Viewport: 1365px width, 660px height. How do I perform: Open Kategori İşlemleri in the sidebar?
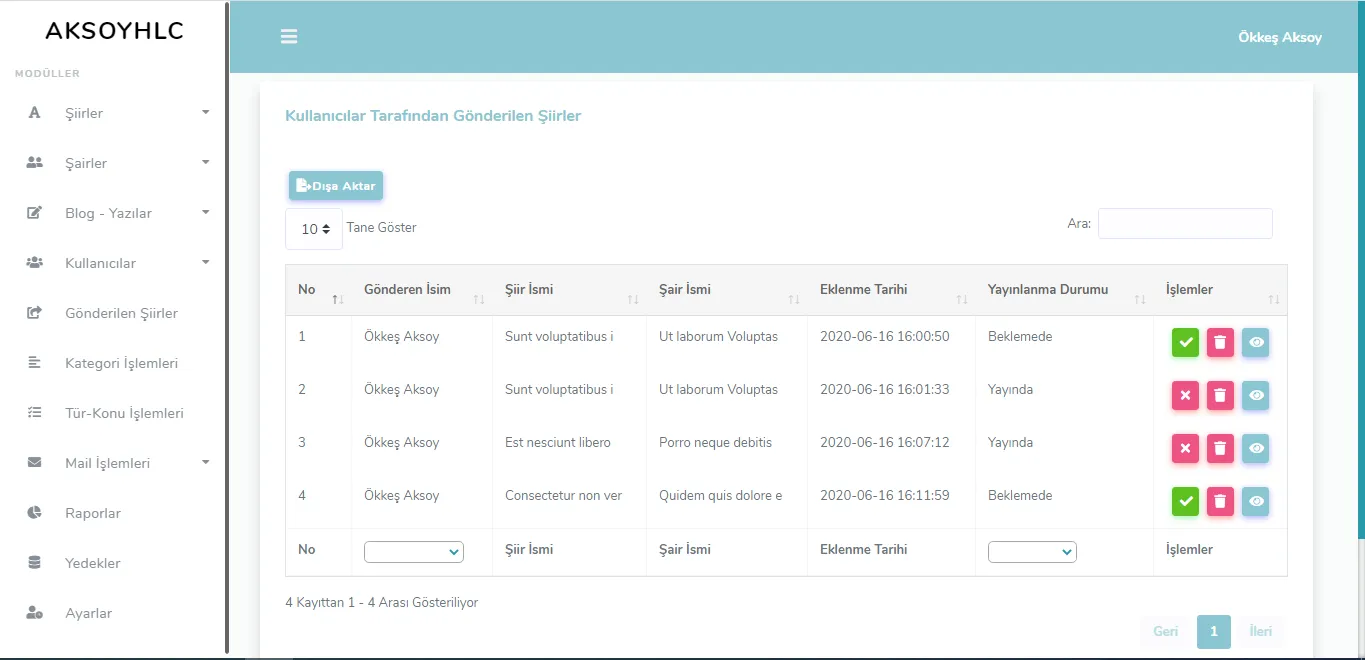tap(121, 363)
